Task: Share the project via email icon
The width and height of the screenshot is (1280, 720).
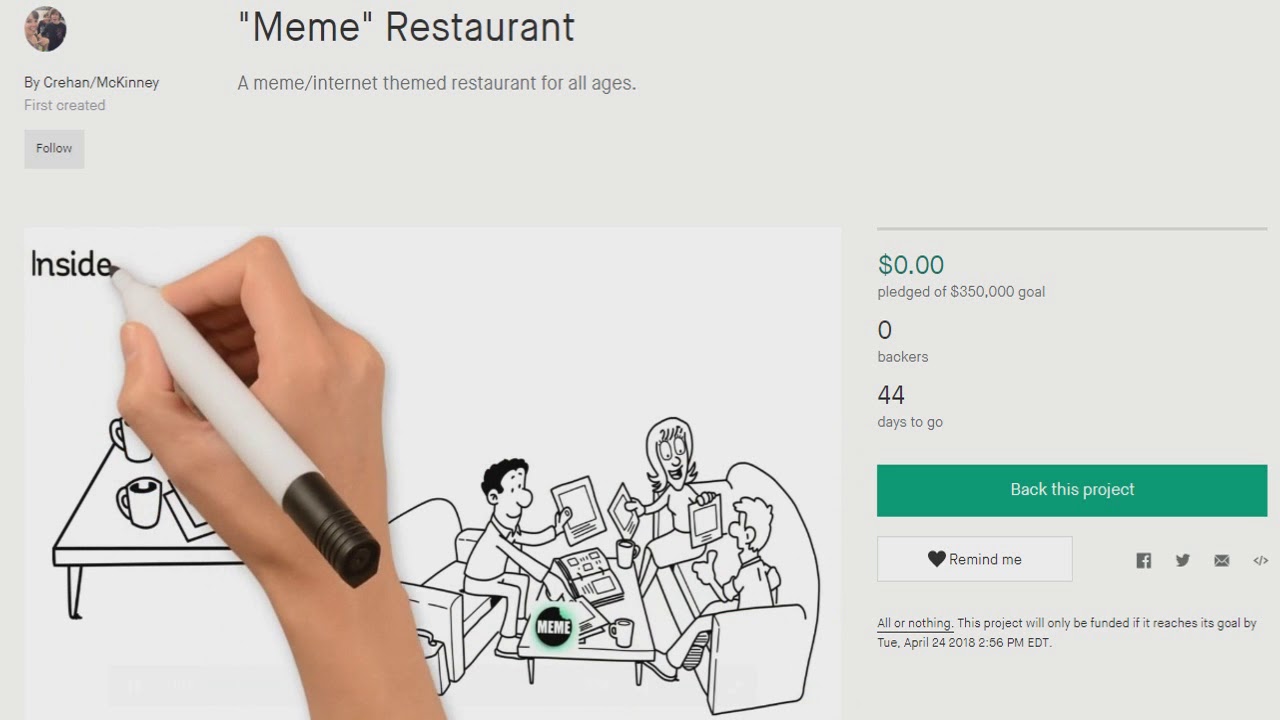Action: [1222, 561]
